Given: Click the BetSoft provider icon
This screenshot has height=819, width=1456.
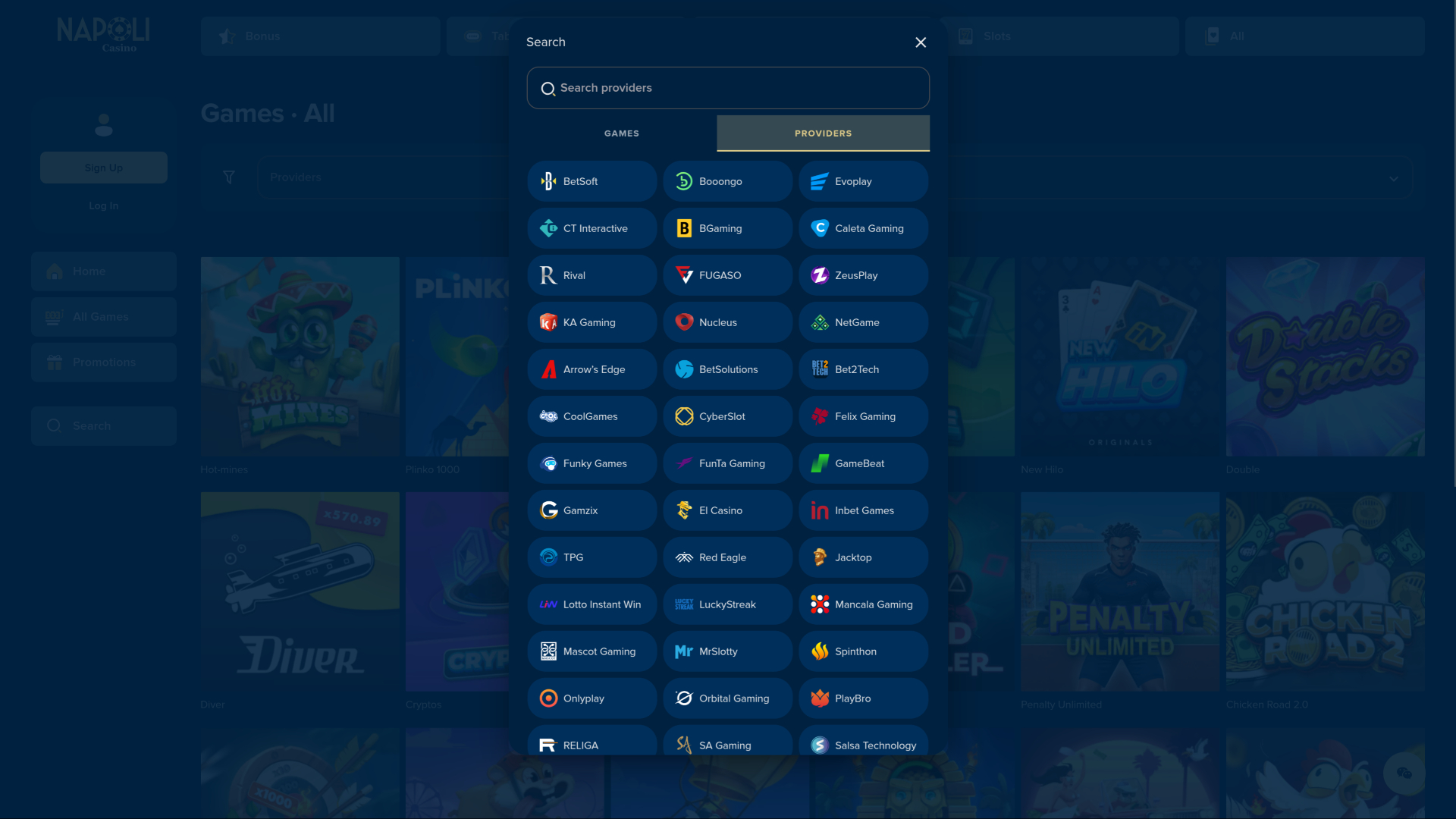Looking at the screenshot, I should pyautogui.click(x=548, y=181).
